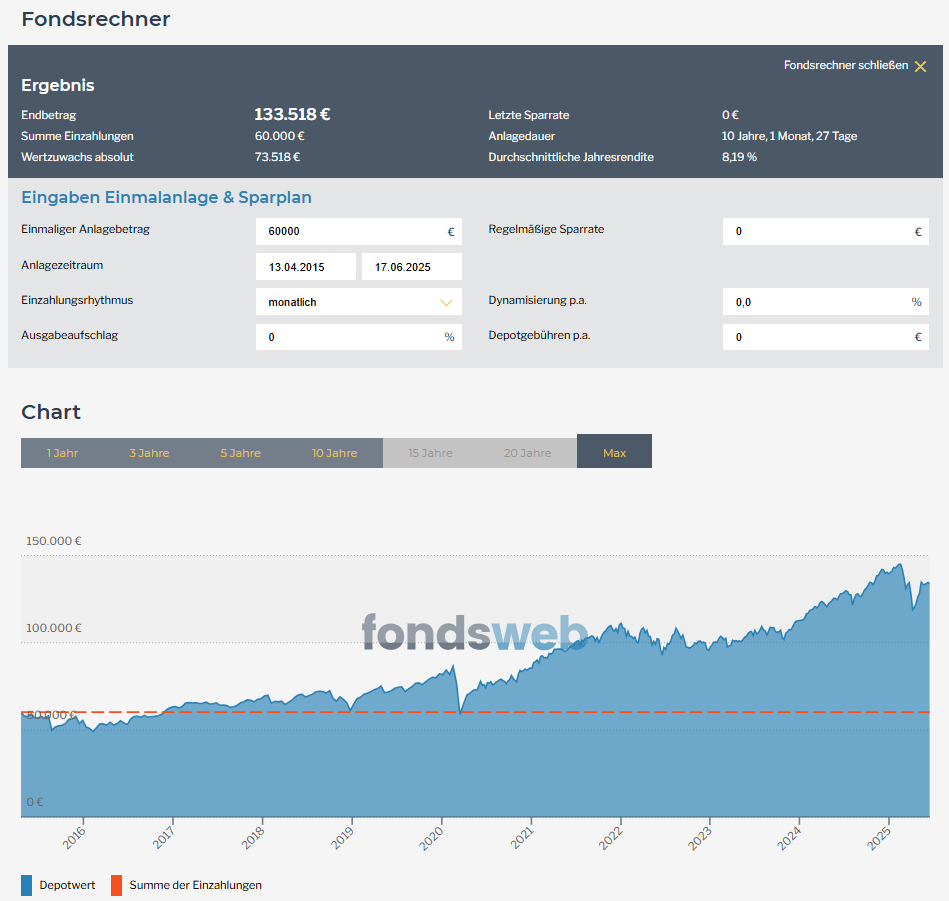Click the Ausgabeaufschlag percentage field
The height and width of the screenshot is (901, 949).
(x=350, y=337)
